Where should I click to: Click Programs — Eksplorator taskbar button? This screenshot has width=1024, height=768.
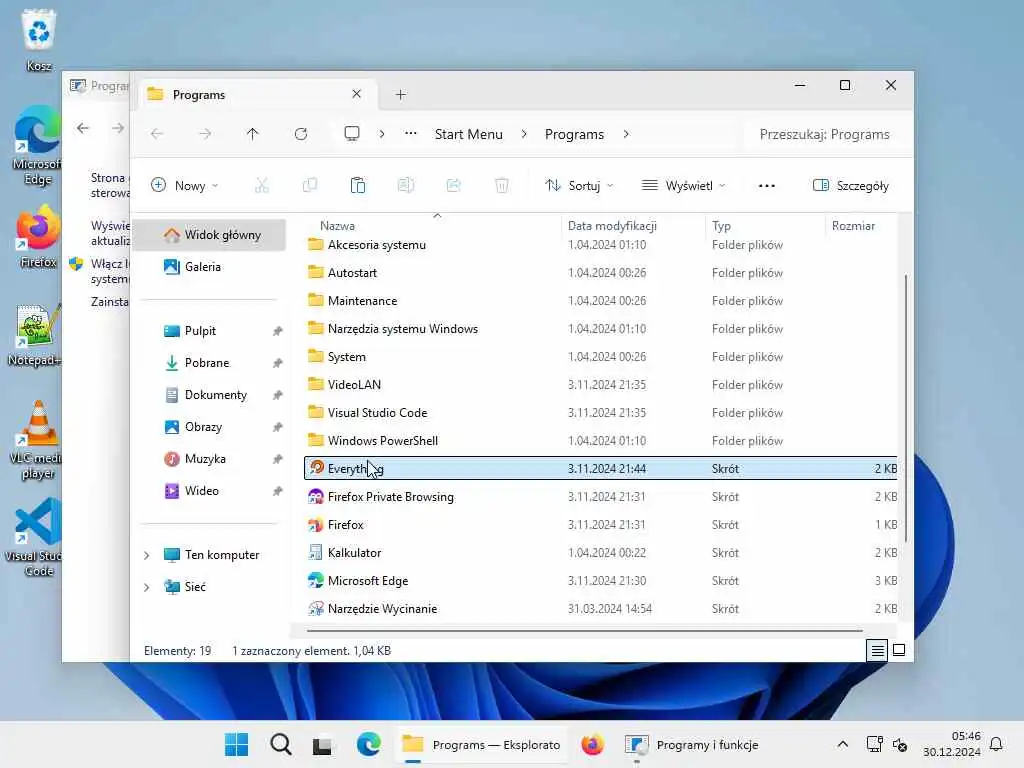pos(481,744)
